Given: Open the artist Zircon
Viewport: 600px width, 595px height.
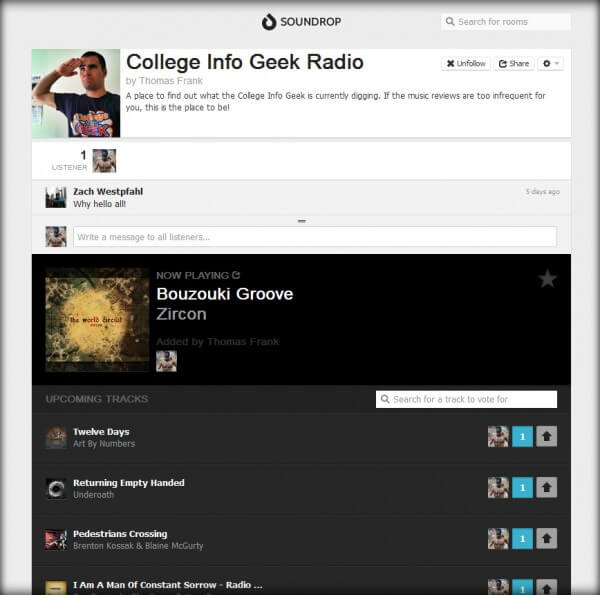Looking at the screenshot, I should click(181, 314).
